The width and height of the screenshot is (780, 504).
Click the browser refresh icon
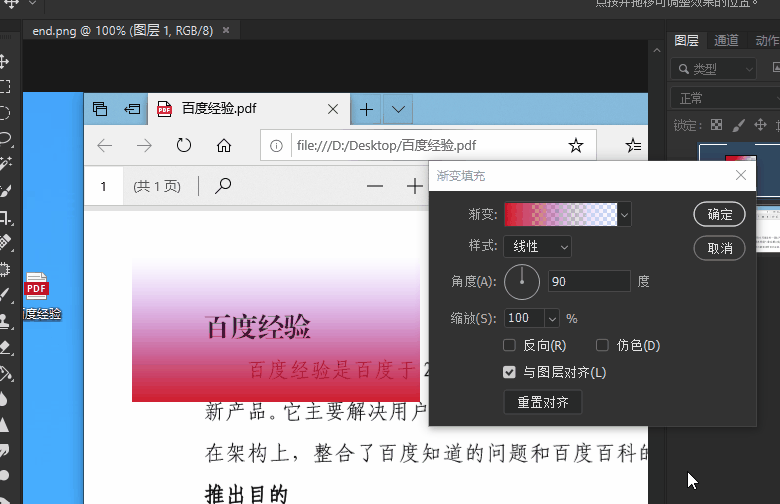point(184,145)
